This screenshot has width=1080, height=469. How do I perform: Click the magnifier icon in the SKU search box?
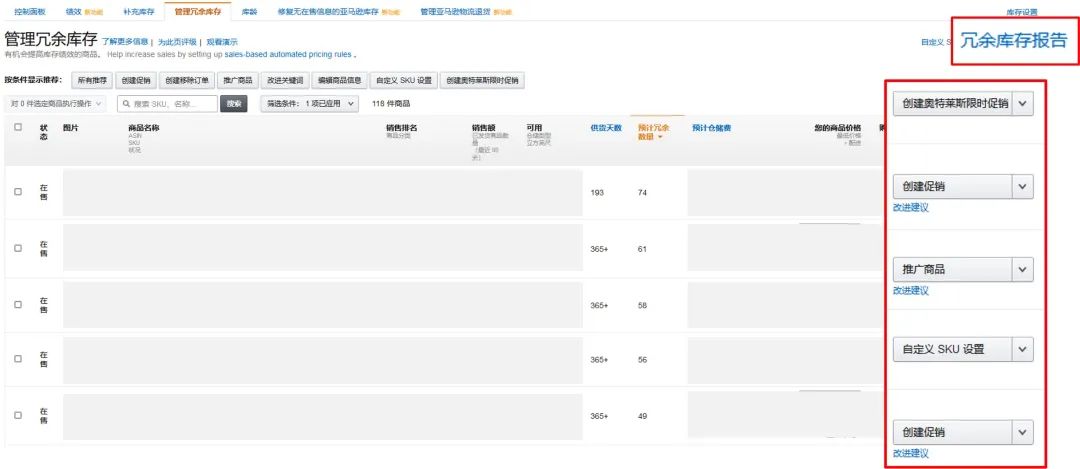pos(127,103)
